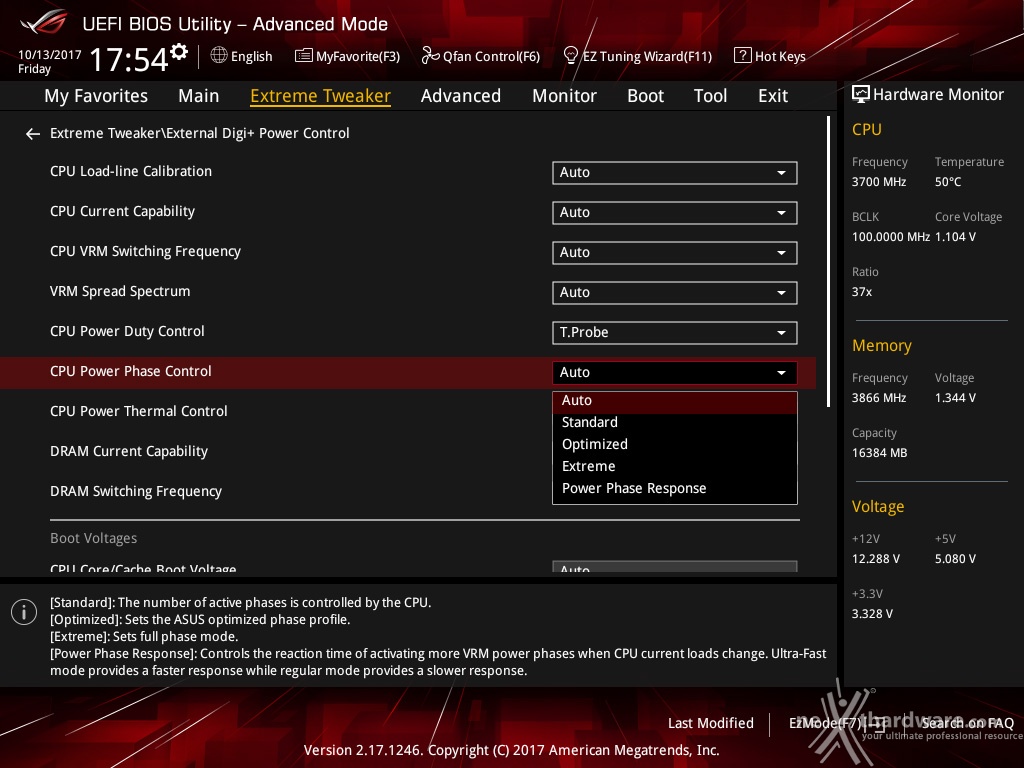The height and width of the screenshot is (768, 1024).
Task: Click the ROG logo in the header
Action: [43, 22]
